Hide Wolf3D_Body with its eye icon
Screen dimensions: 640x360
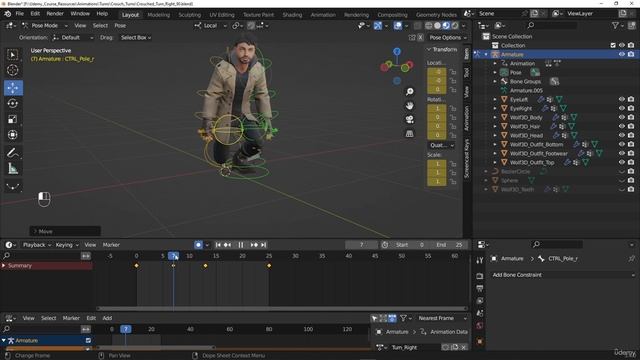click(x=622, y=117)
